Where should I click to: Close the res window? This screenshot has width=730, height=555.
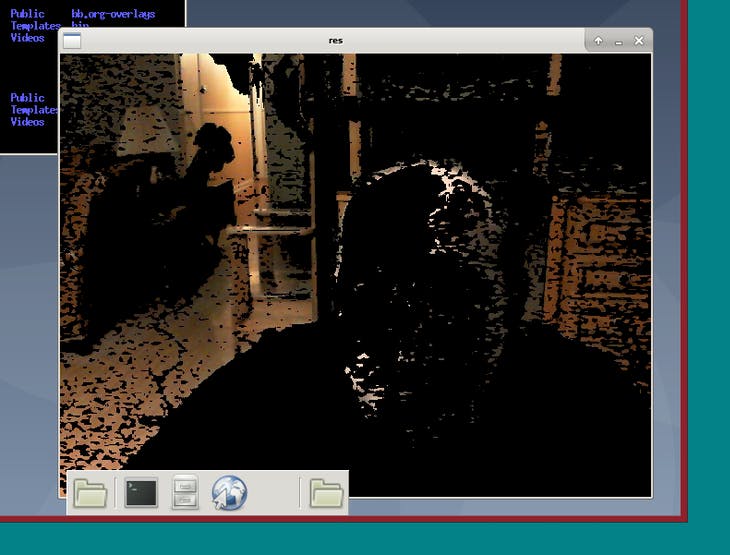tap(639, 41)
